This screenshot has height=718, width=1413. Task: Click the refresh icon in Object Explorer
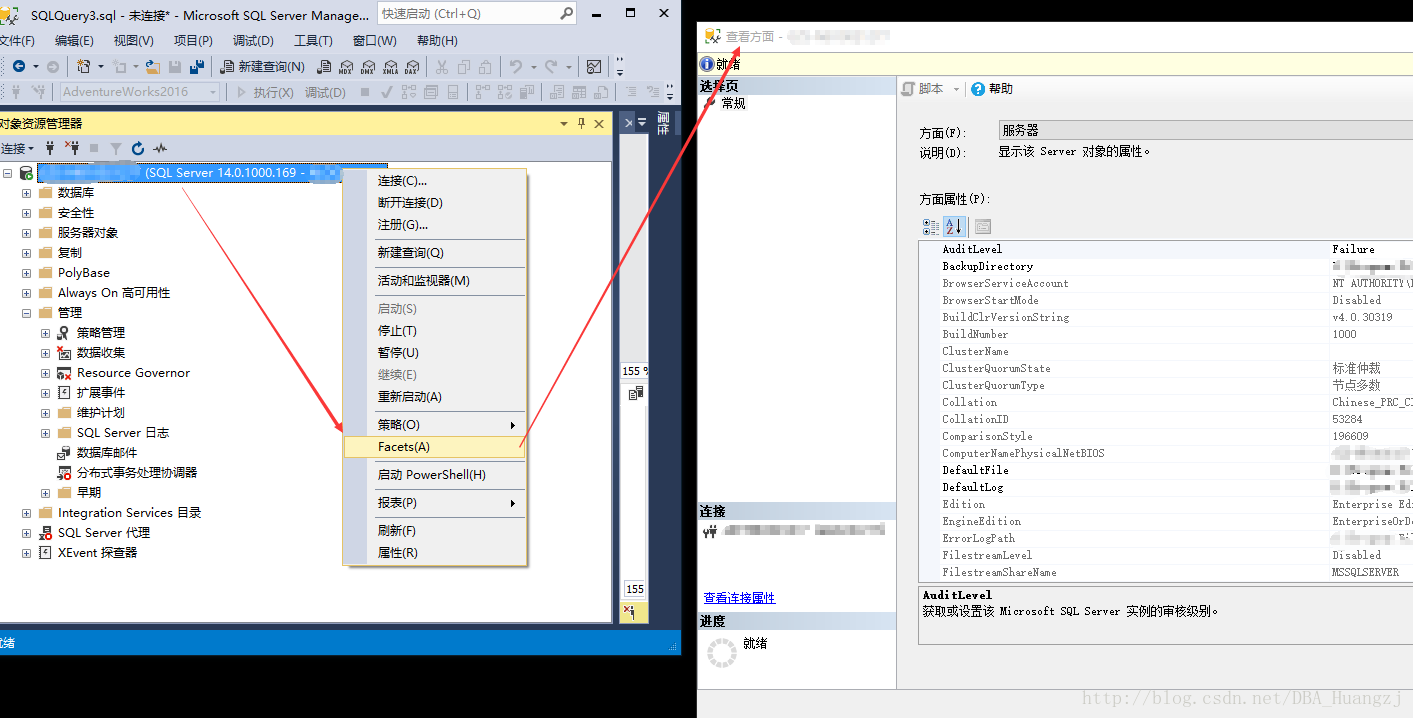138,148
